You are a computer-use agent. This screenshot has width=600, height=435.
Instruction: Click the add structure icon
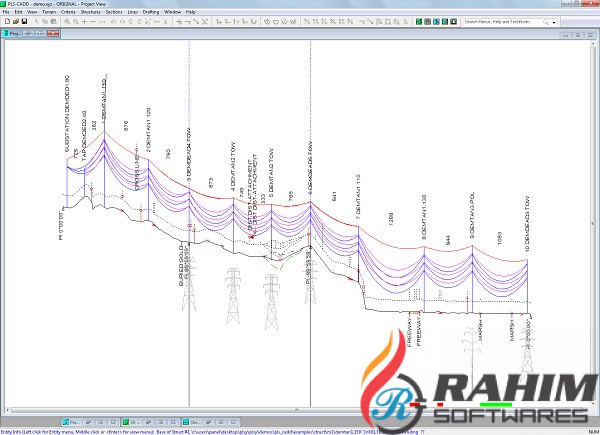coord(179,22)
